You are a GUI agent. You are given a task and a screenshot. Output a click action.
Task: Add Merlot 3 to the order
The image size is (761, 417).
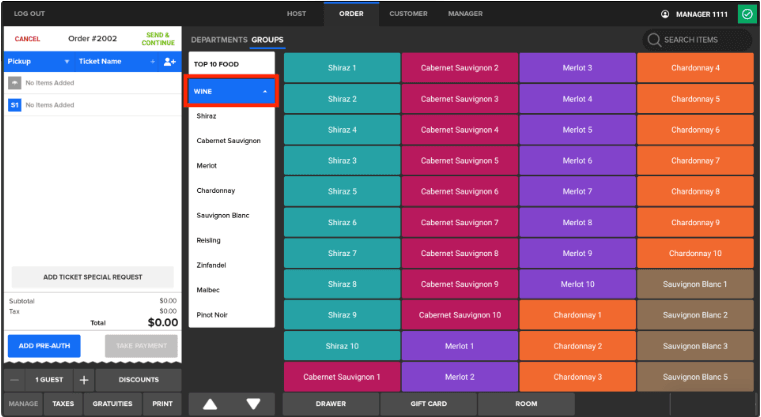pos(578,68)
